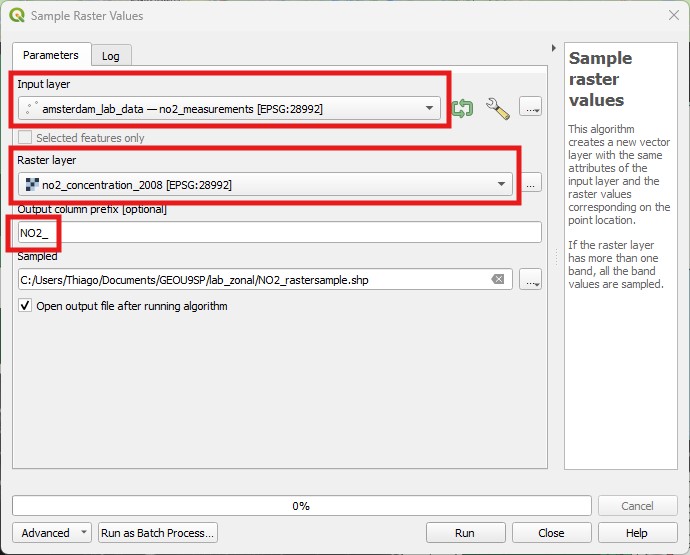Viewport: 690px width, 555px height.
Task: Browse output file location ellipsis button
Action: 530,279
